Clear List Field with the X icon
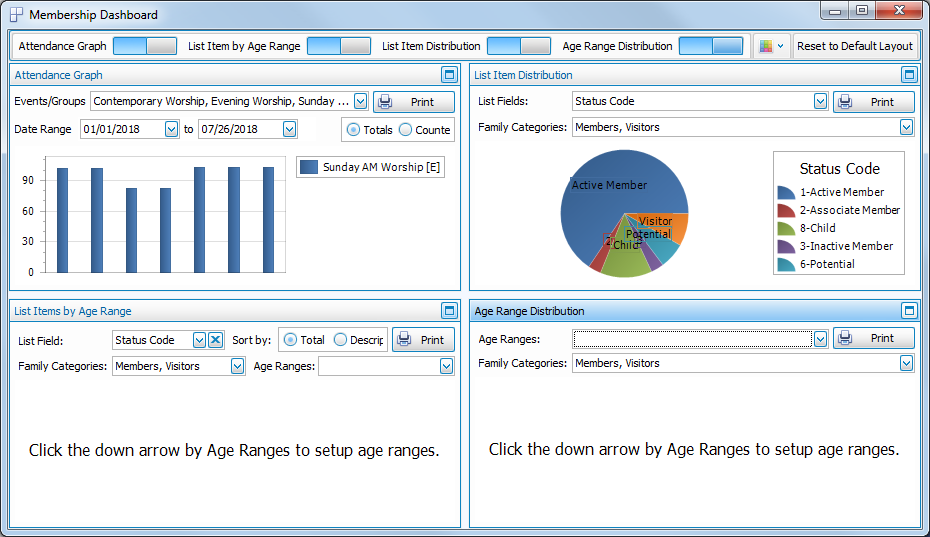Viewport: 930px width, 537px height. coord(215,340)
